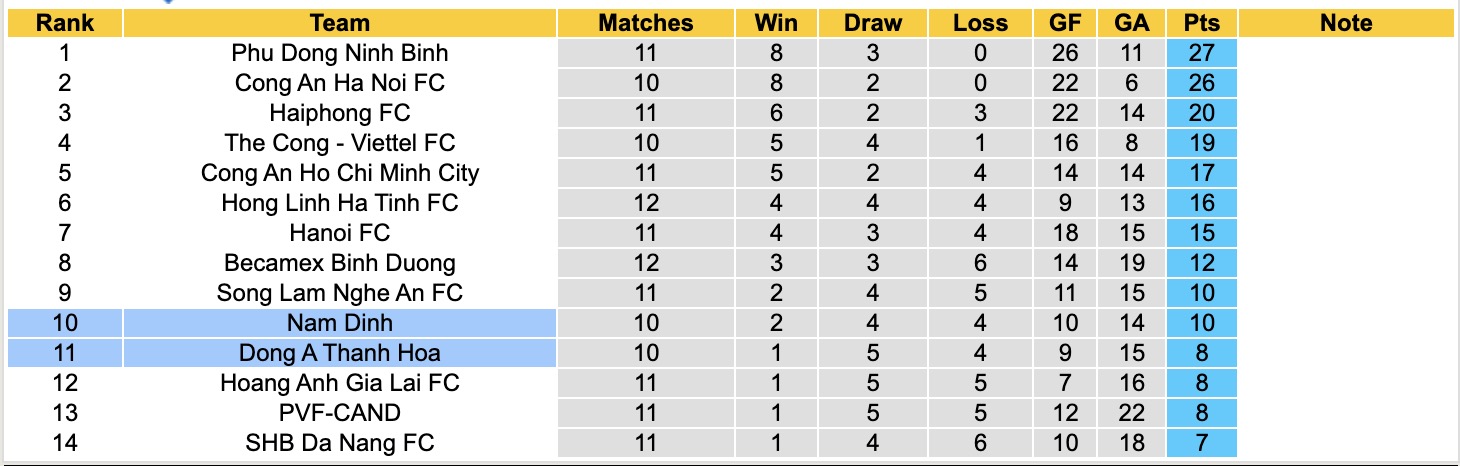1460x466 pixels.
Task: Click the highlighted Dong A Thanh Hoa team cell
Action: click(339, 353)
